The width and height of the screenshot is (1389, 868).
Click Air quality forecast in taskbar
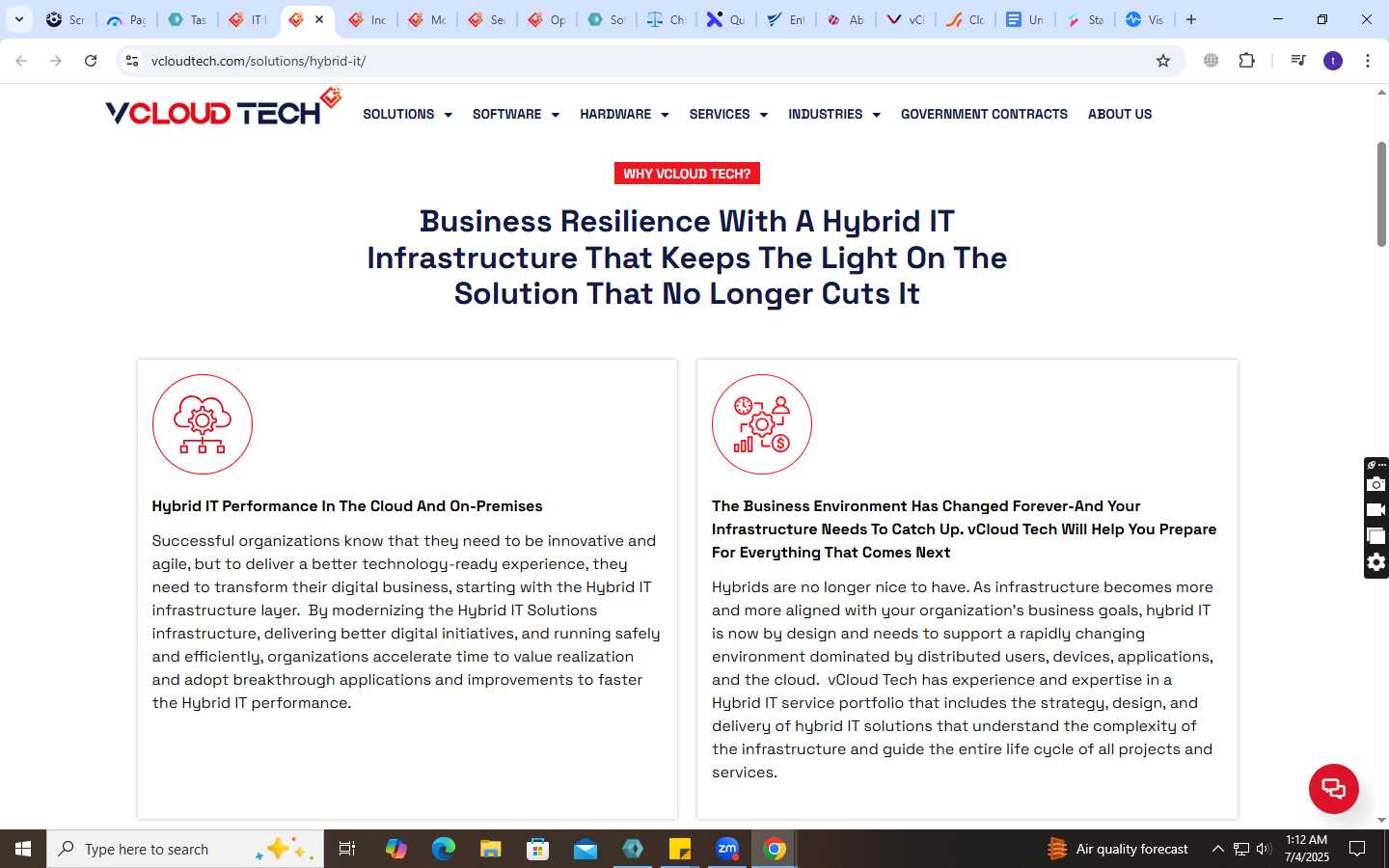click(x=1119, y=849)
